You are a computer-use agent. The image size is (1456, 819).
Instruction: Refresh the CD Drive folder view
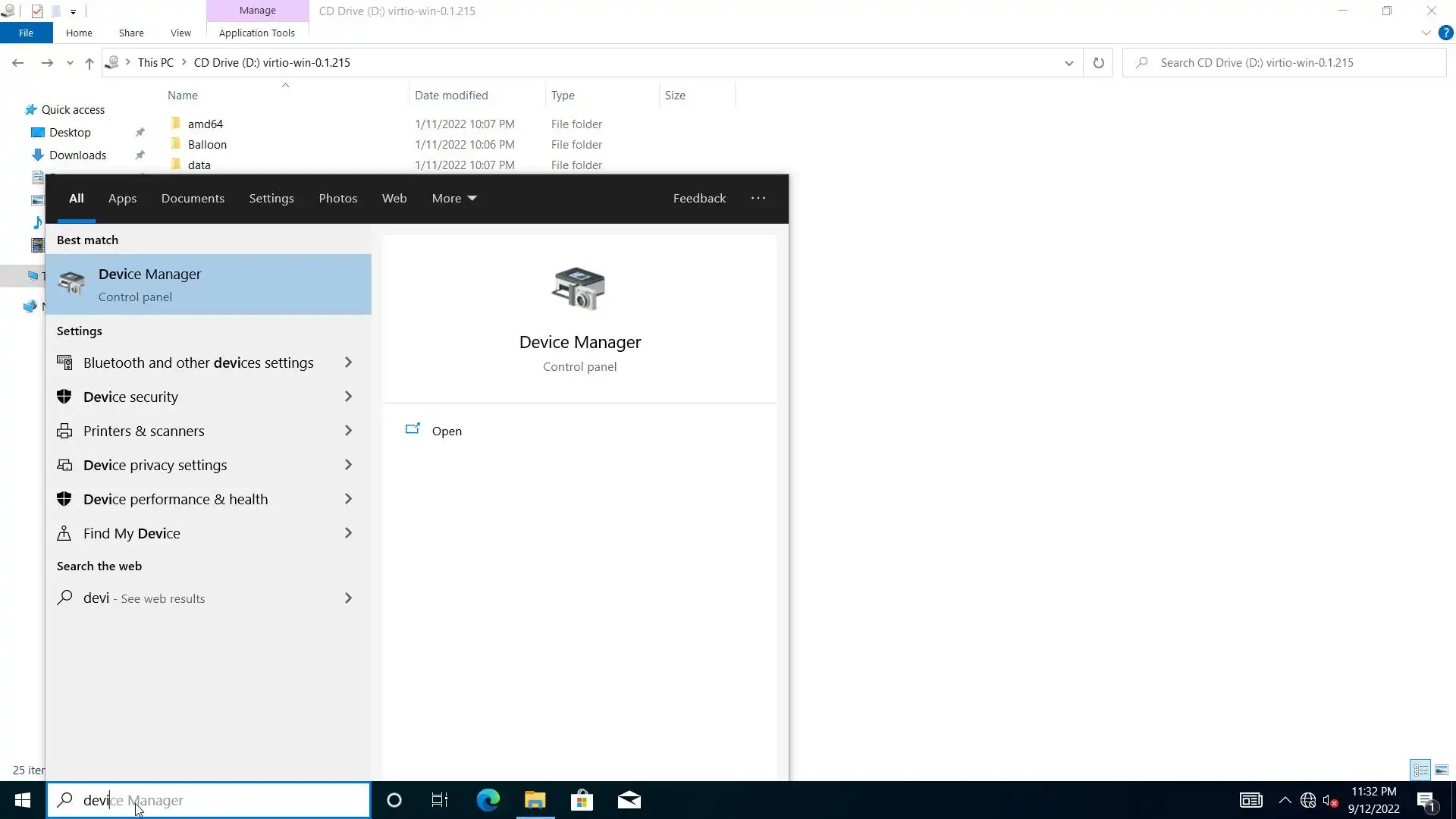[x=1098, y=63]
